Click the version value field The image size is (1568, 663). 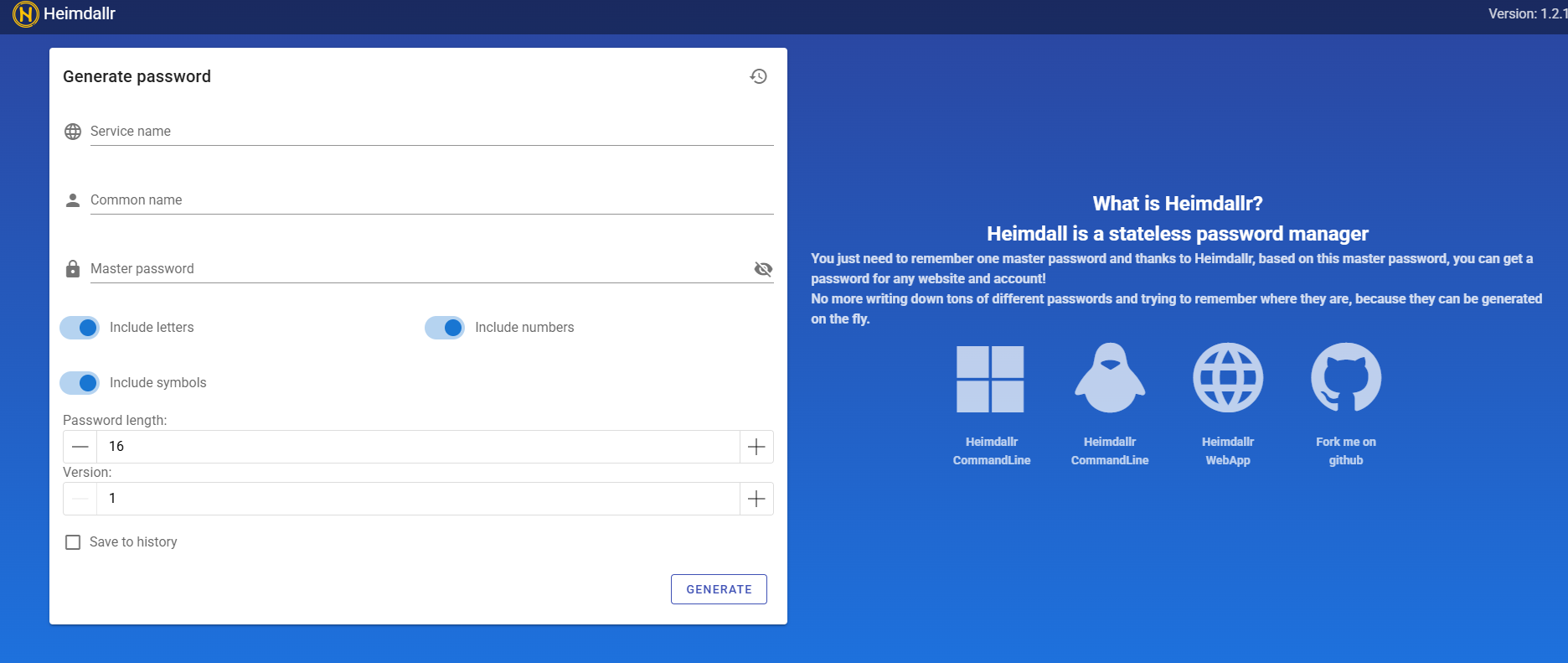click(x=418, y=499)
